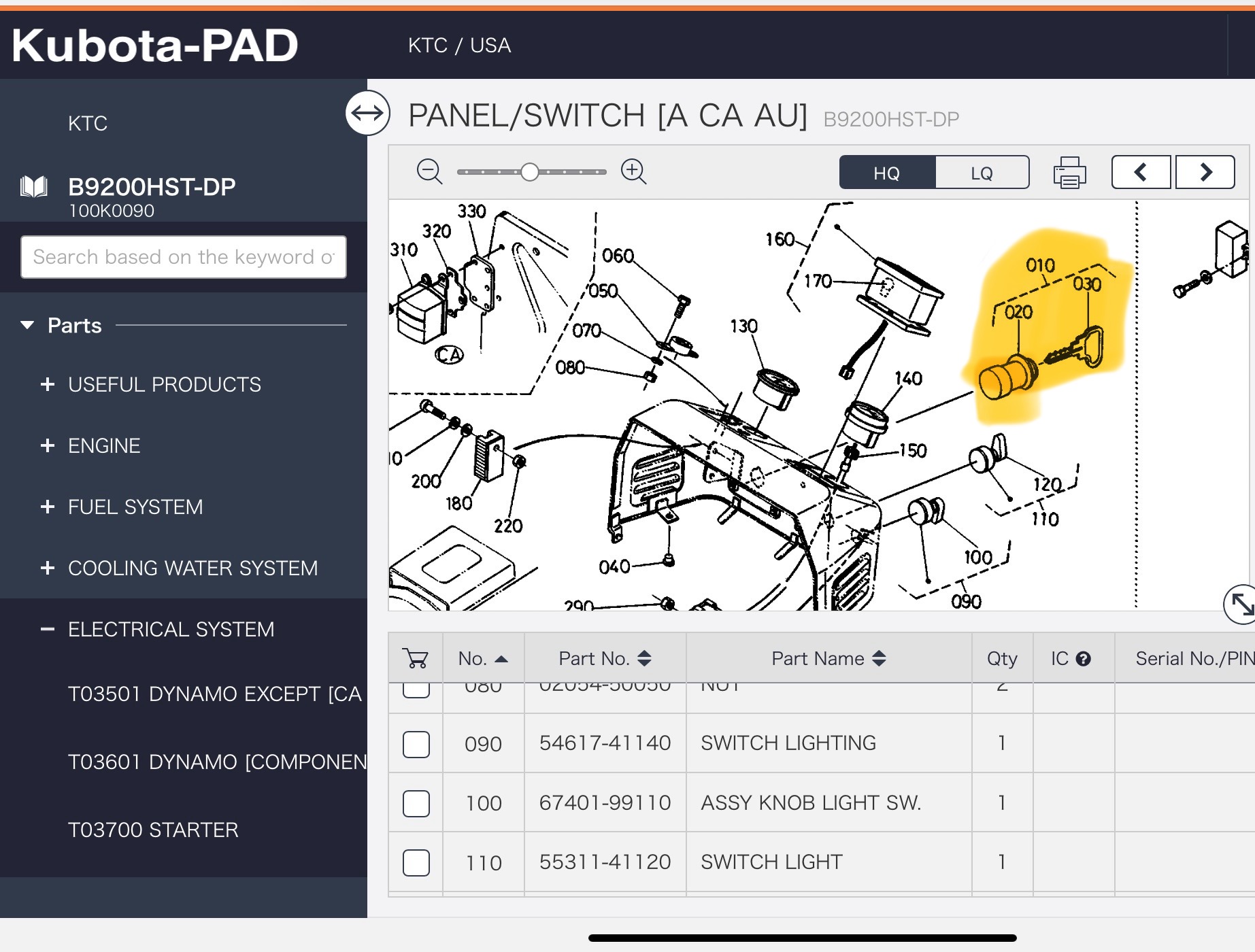Select the SWITCH LIGHT part name
The width and height of the screenshot is (1255, 952).
(771, 862)
